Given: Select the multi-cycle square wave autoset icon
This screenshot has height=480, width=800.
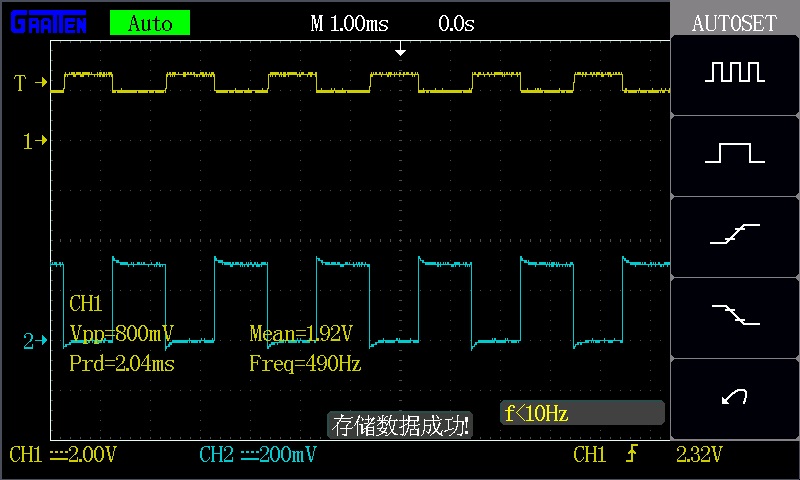Looking at the screenshot, I should [735, 72].
